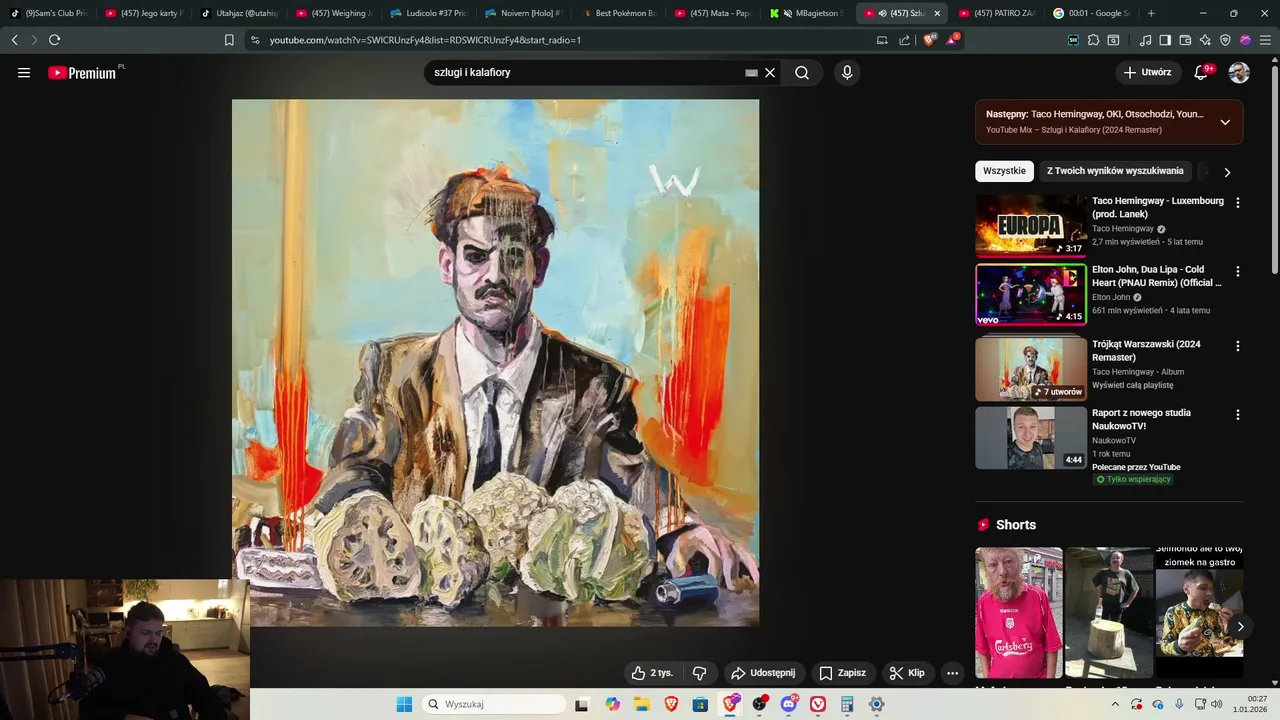
Task: Clear the YouTube search query
Action: point(770,72)
